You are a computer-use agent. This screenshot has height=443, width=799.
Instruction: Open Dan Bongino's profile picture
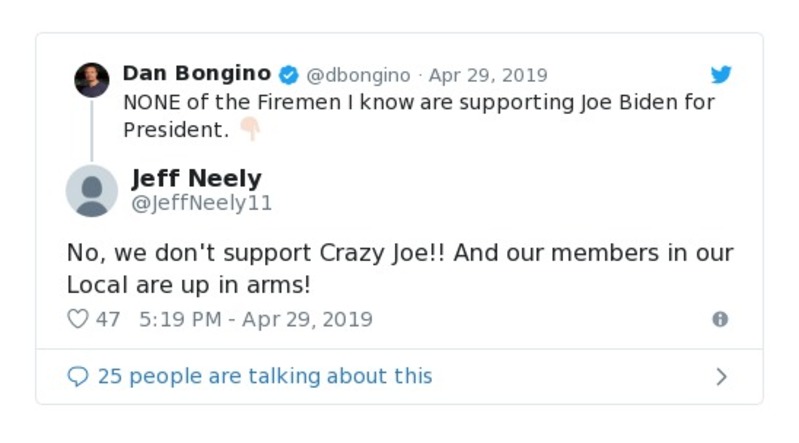pyautogui.click(x=92, y=80)
